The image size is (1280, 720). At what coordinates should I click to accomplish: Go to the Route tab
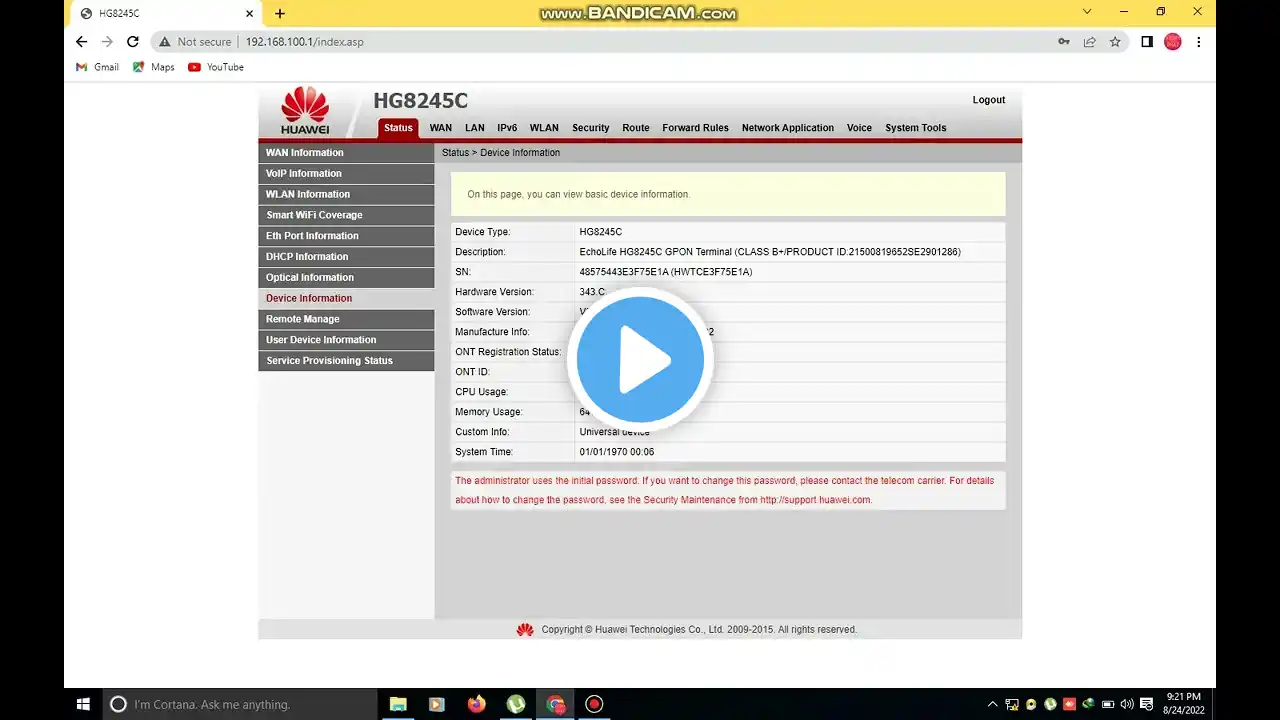[636, 128]
